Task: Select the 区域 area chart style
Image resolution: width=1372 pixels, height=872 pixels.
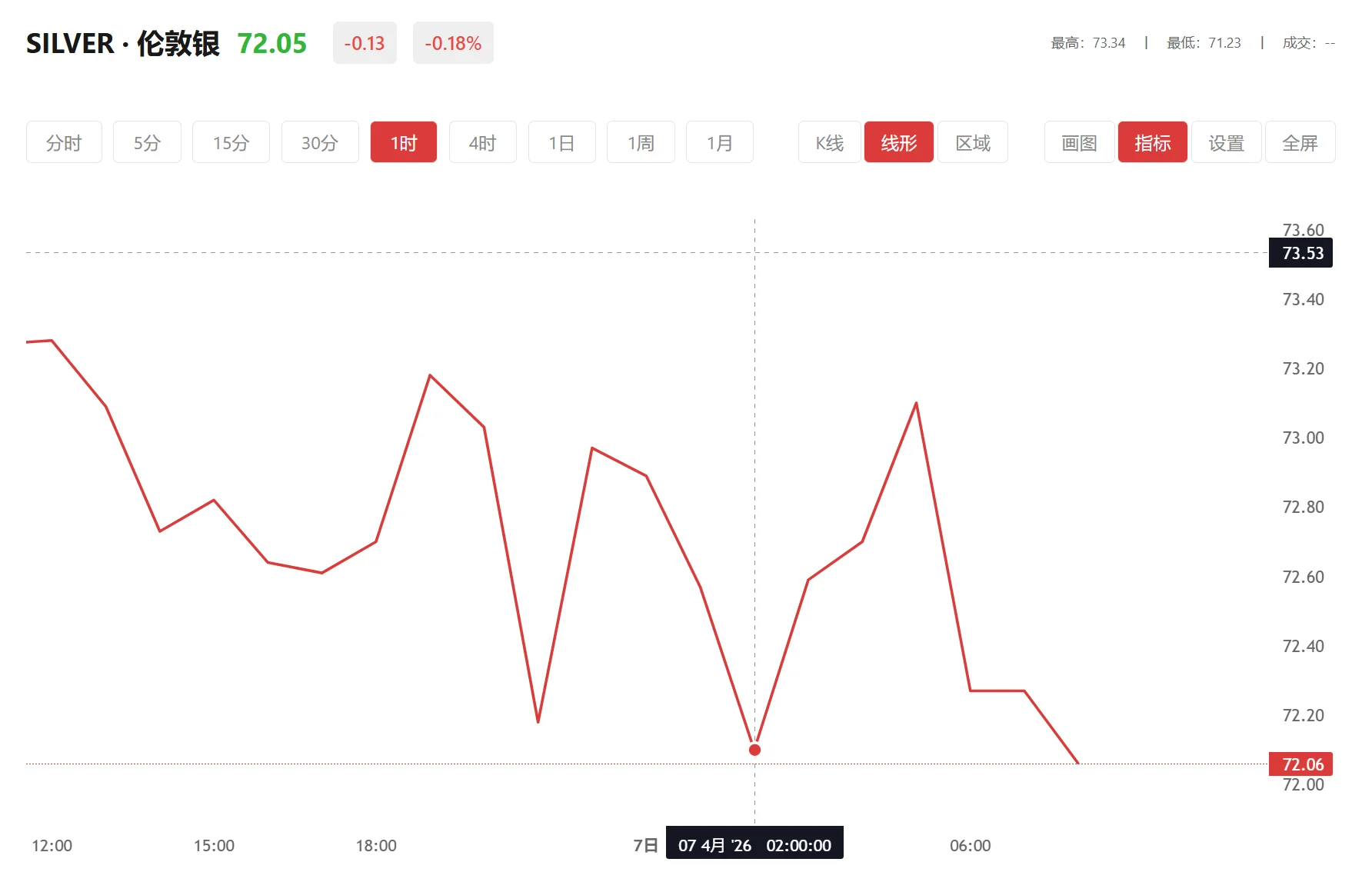Action: point(972,141)
